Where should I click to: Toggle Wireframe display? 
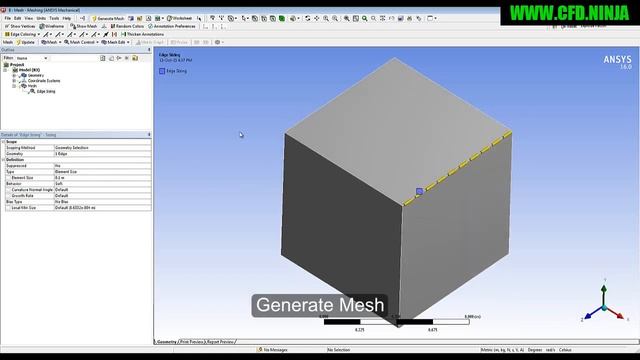pyautogui.click(x=52, y=26)
